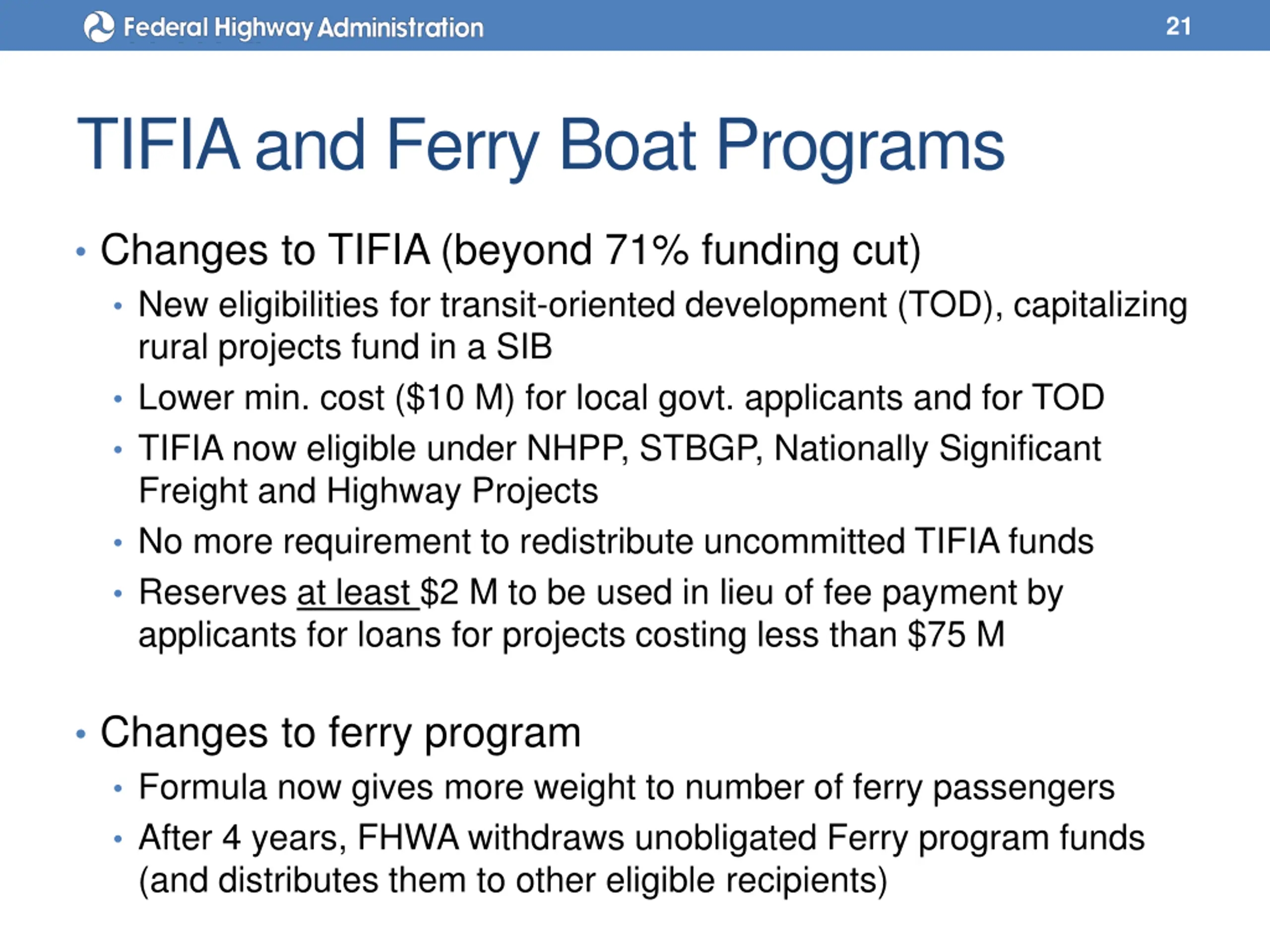Click the Formula now gives more weight line
The width and height of the screenshot is (1270, 952).
click(626, 787)
